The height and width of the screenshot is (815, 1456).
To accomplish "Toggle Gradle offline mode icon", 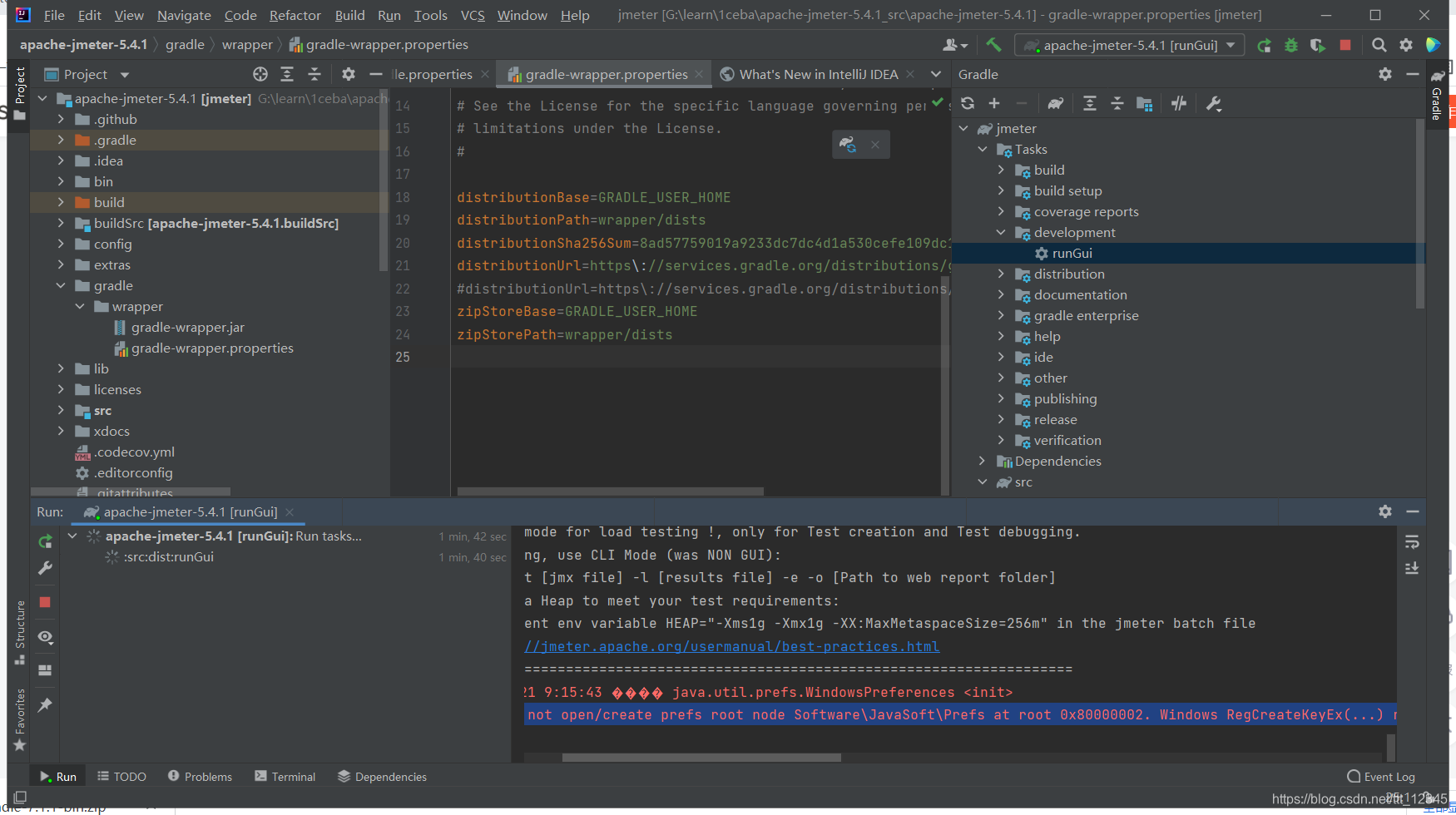I will pyautogui.click(x=1179, y=103).
